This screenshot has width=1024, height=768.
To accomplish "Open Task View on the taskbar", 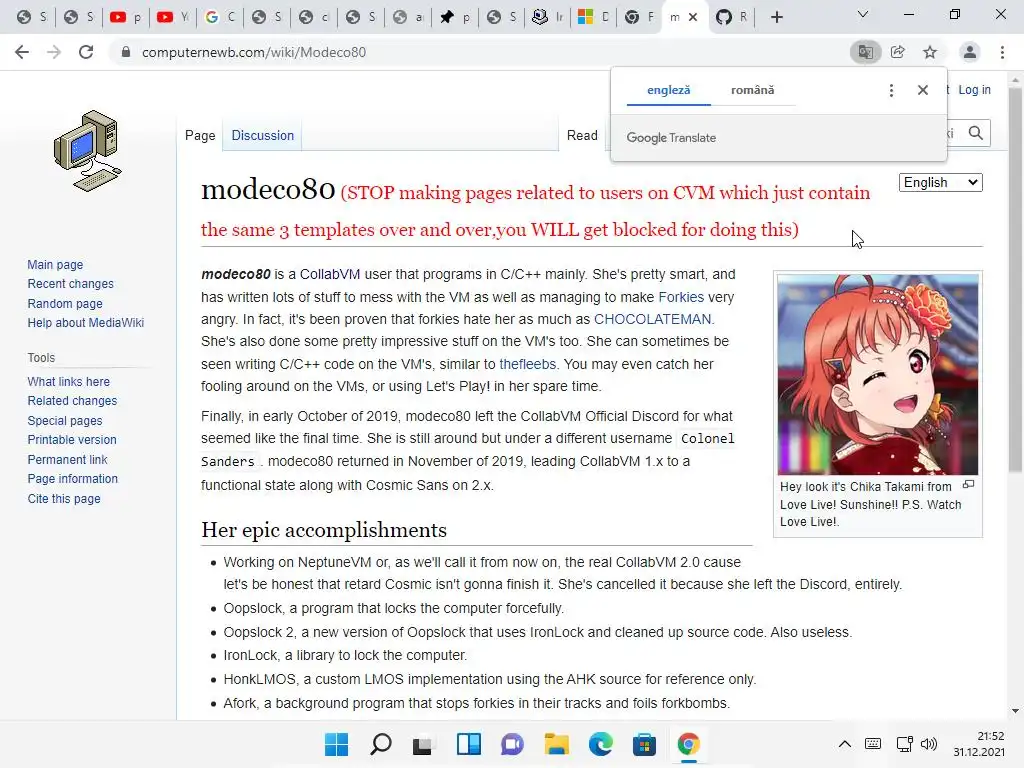I will 423,744.
